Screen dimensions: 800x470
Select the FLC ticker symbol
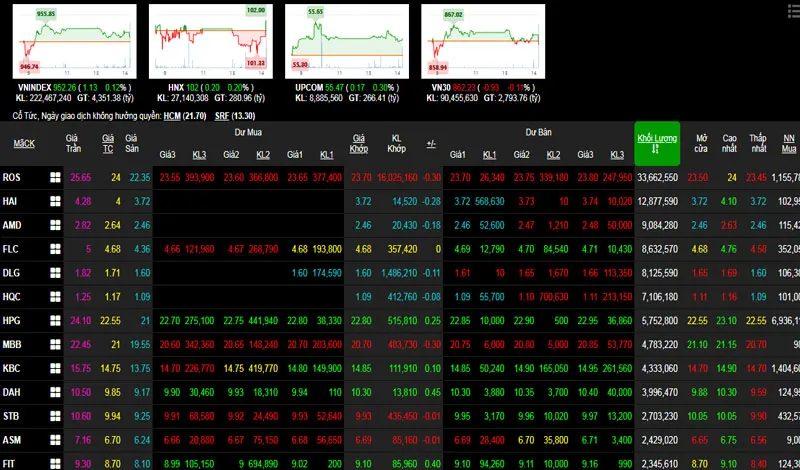click(11, 249)
